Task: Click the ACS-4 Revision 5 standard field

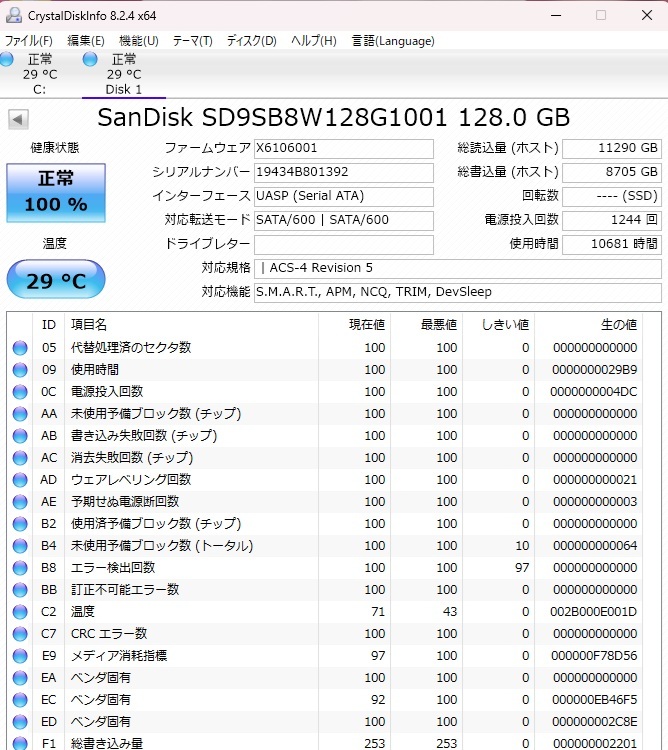Action: (458, 268)
